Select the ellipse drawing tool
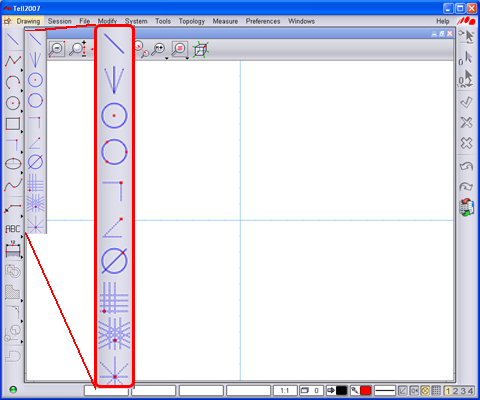The width and height of the screenshot is (480, 400). pyautogui.click(x=13, y=164)
